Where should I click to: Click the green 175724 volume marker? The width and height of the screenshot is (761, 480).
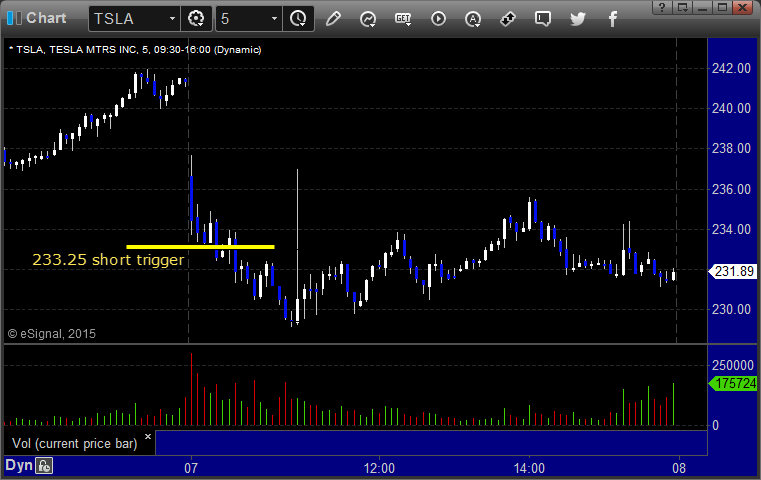point(733,383)
